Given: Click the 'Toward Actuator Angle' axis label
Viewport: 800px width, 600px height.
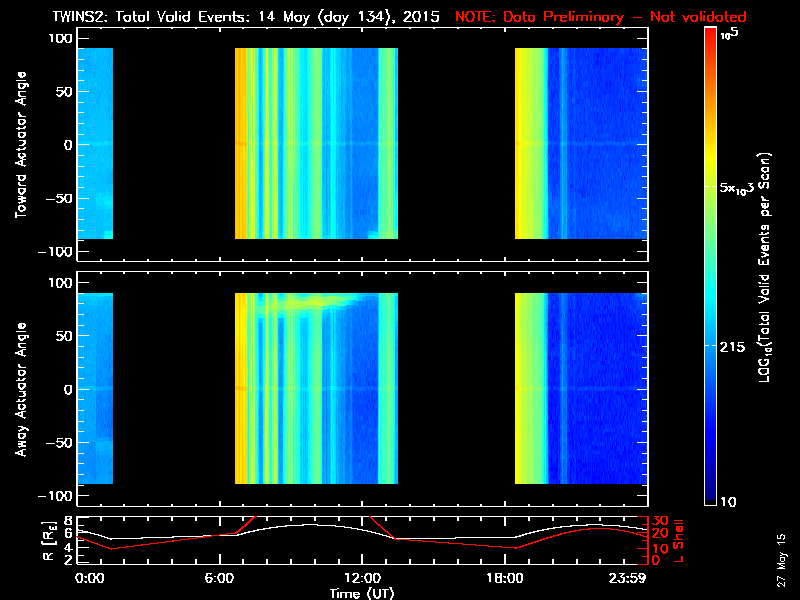Looking at the screenshot, I should pyautogui.click(x=21, y=145).
